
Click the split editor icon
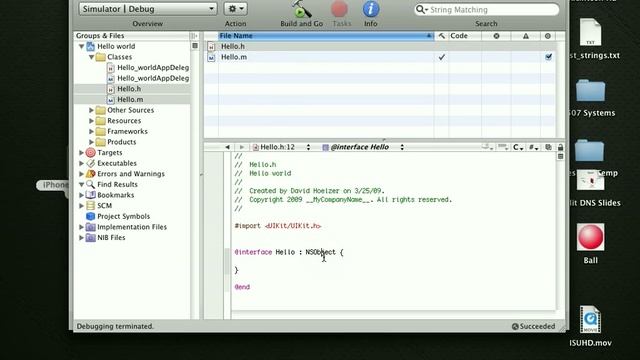tap(560, 157)
